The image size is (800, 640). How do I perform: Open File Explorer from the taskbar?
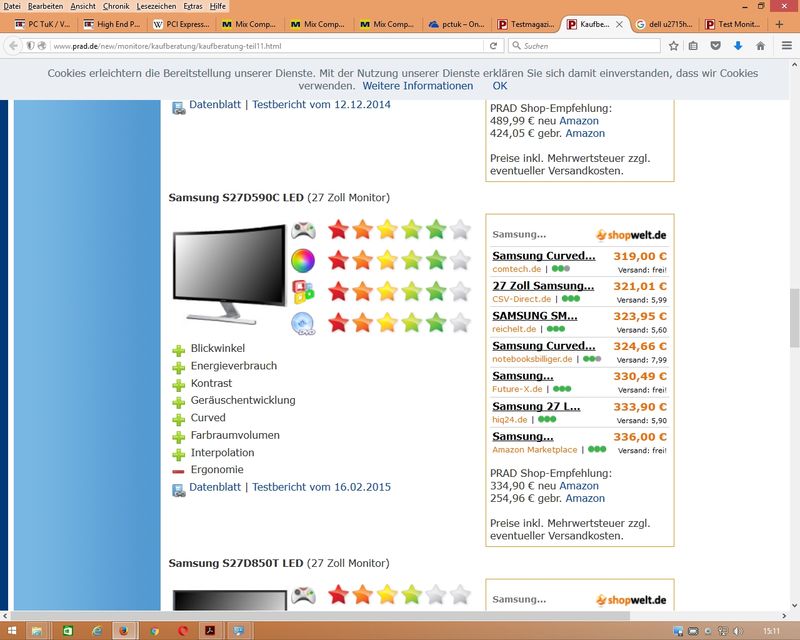(x=37, y=631)
